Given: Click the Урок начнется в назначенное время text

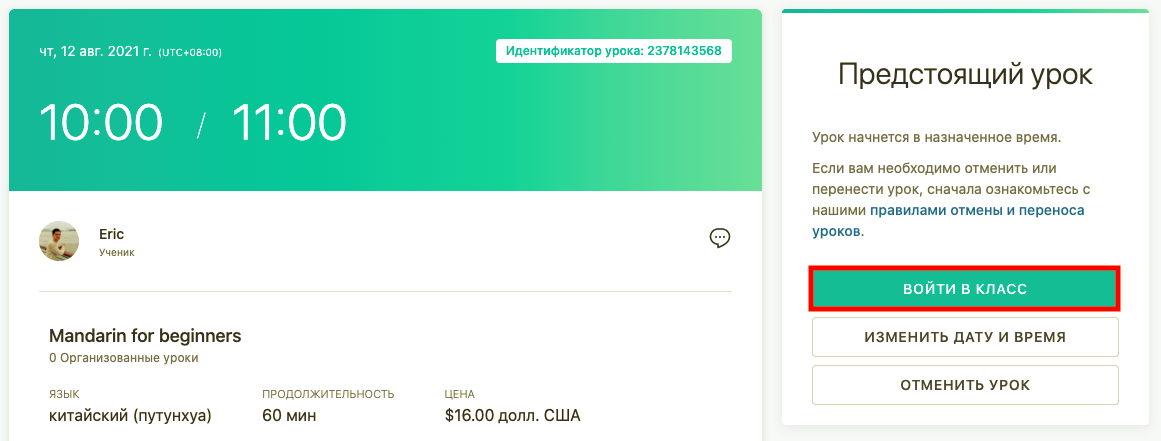Looking at the screenshot, I should pos(937,138).
